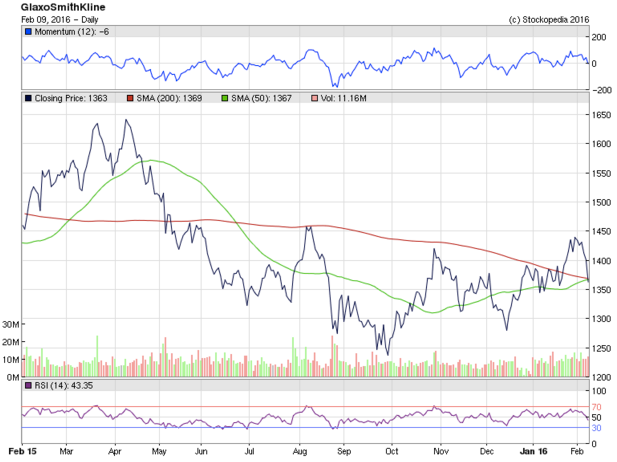This screenshot has width=617, height=462.
Task: Click the 'Jun' x-axis label
Action: tap(201, 451)
